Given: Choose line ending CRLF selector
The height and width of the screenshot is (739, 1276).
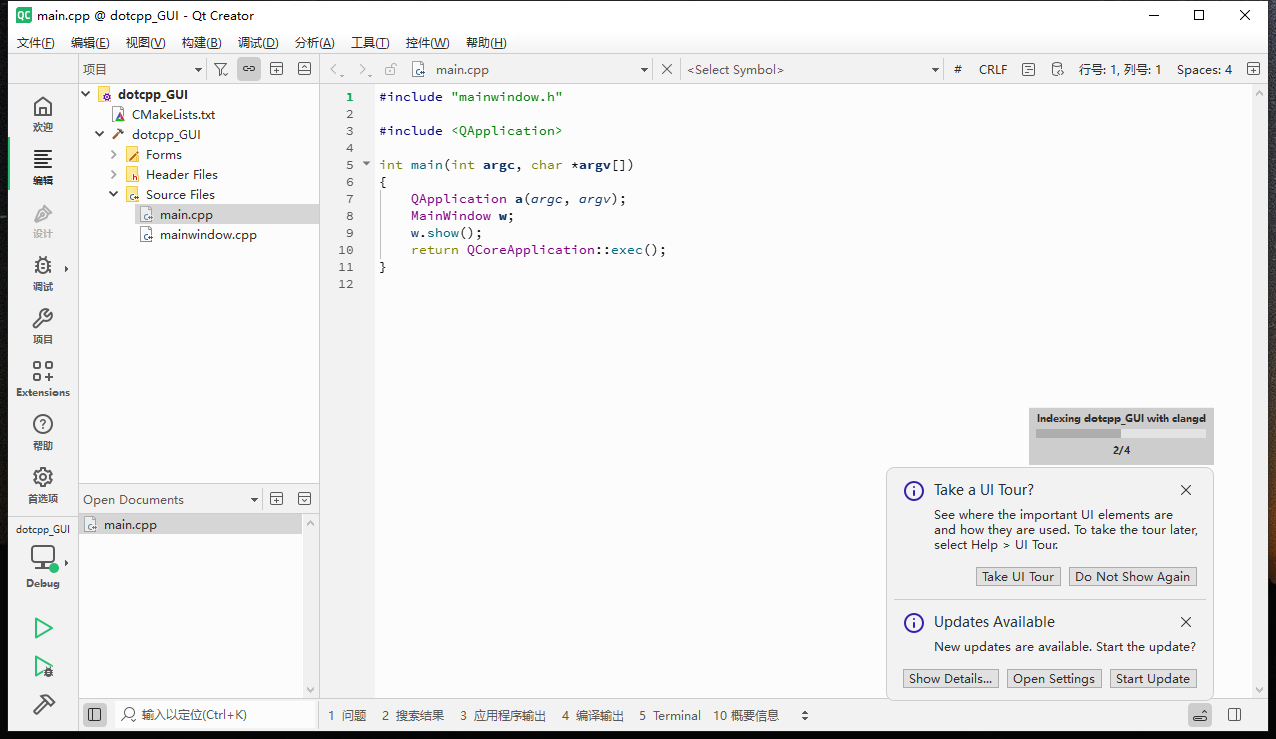Looking at the screenshot, I should (x=993, y=70).
